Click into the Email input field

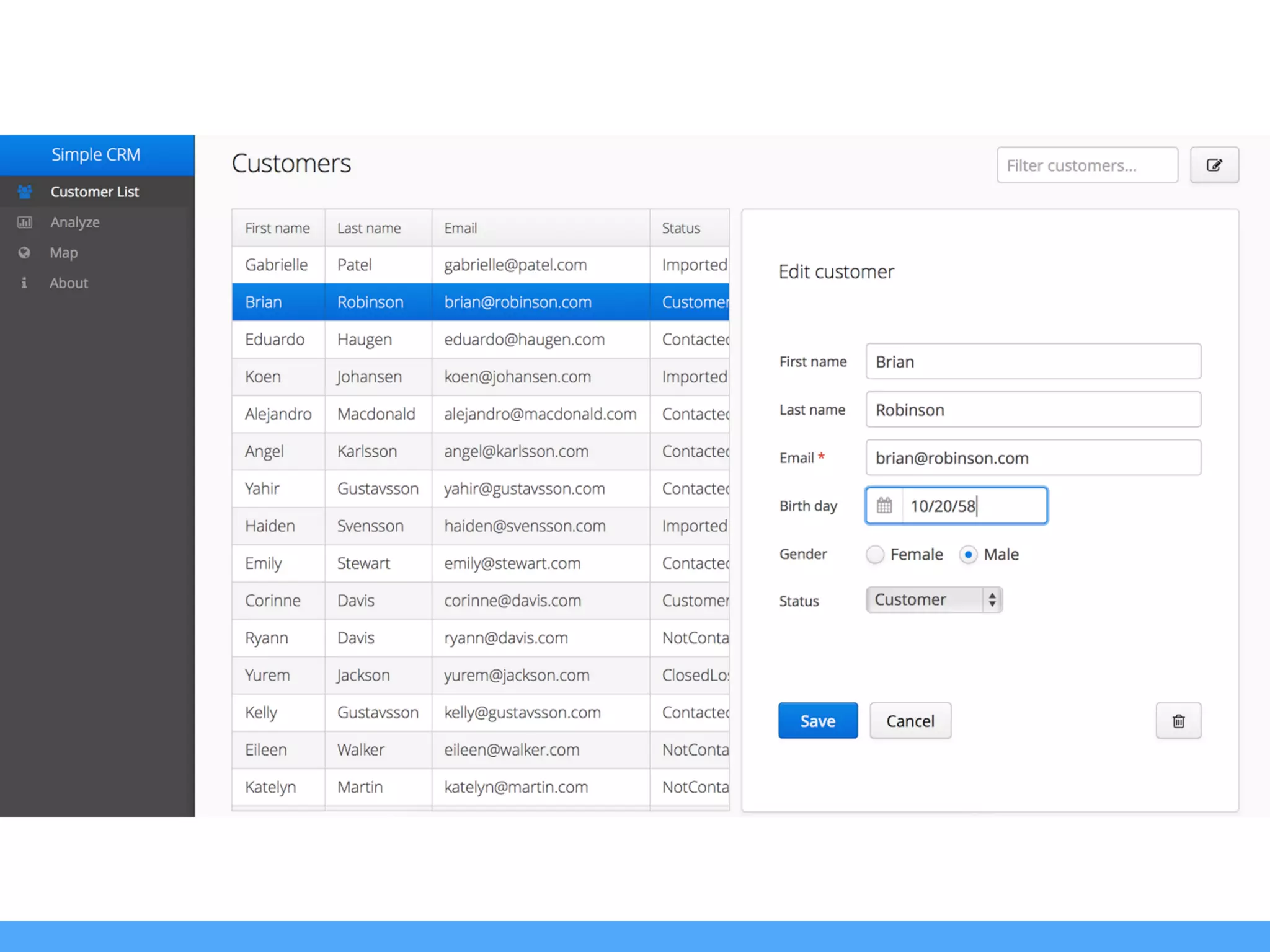[x=1032, y=458]
